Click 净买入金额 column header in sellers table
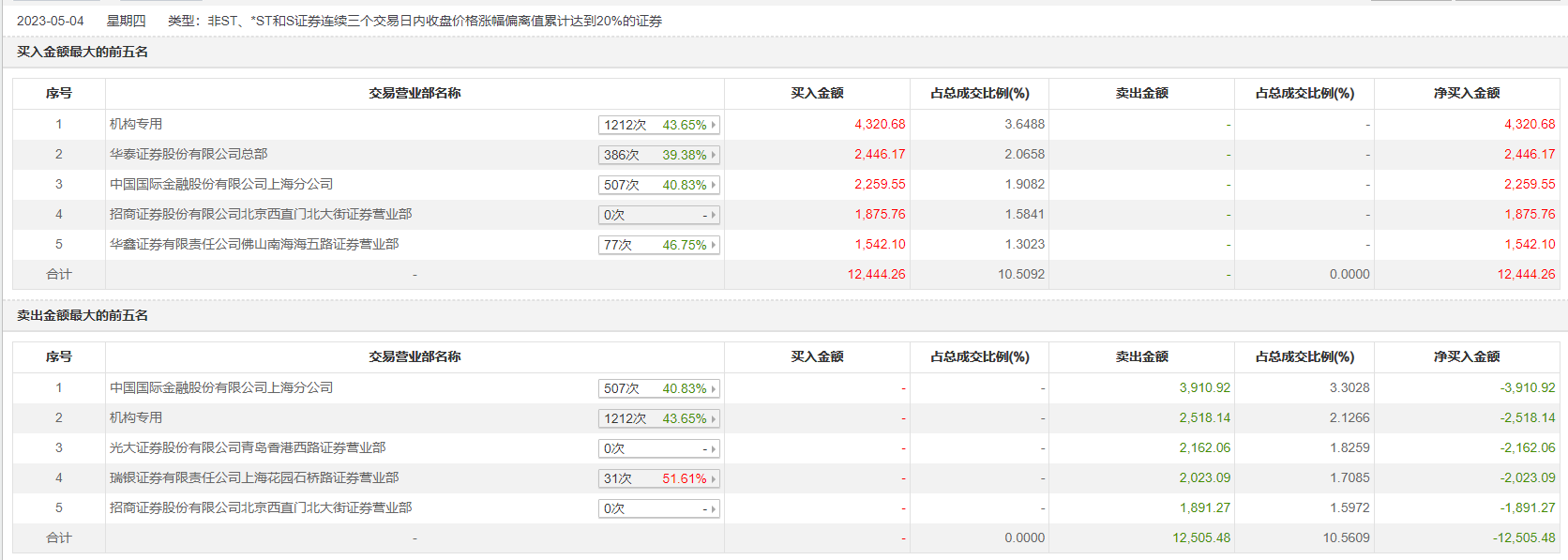Screen dimensions: 1568x560 click(1467, 356)
